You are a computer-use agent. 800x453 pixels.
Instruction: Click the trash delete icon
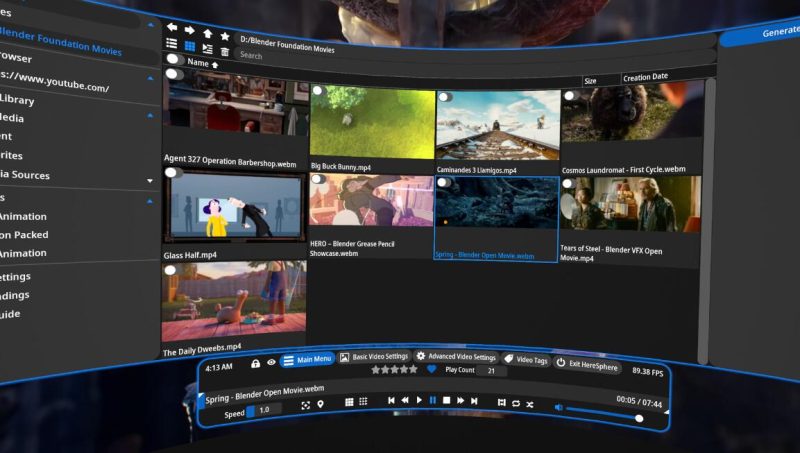click(224, 52)
